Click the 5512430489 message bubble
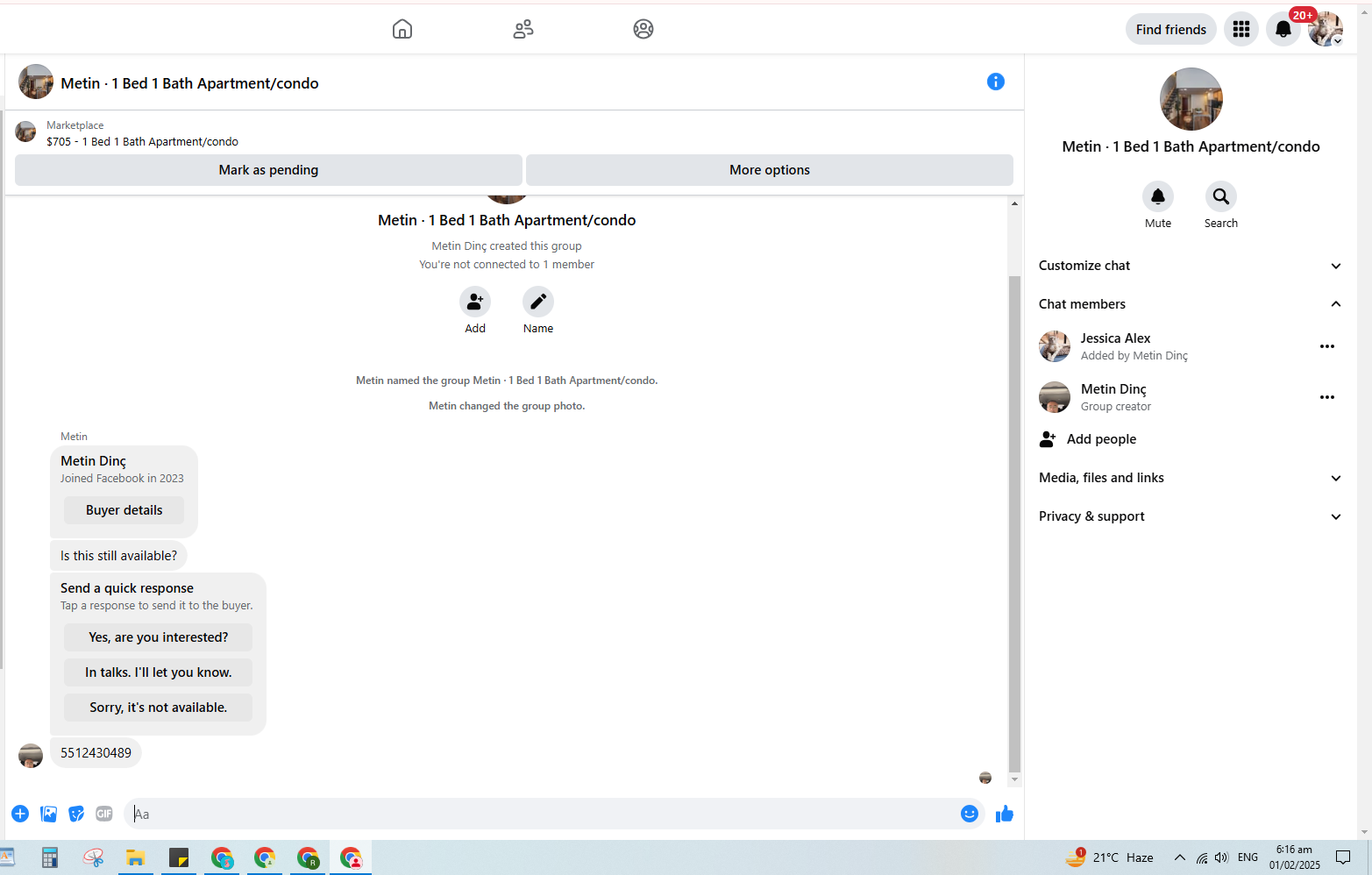The height and width of the screenshot is (875, 1372). (x=96, y=753)
